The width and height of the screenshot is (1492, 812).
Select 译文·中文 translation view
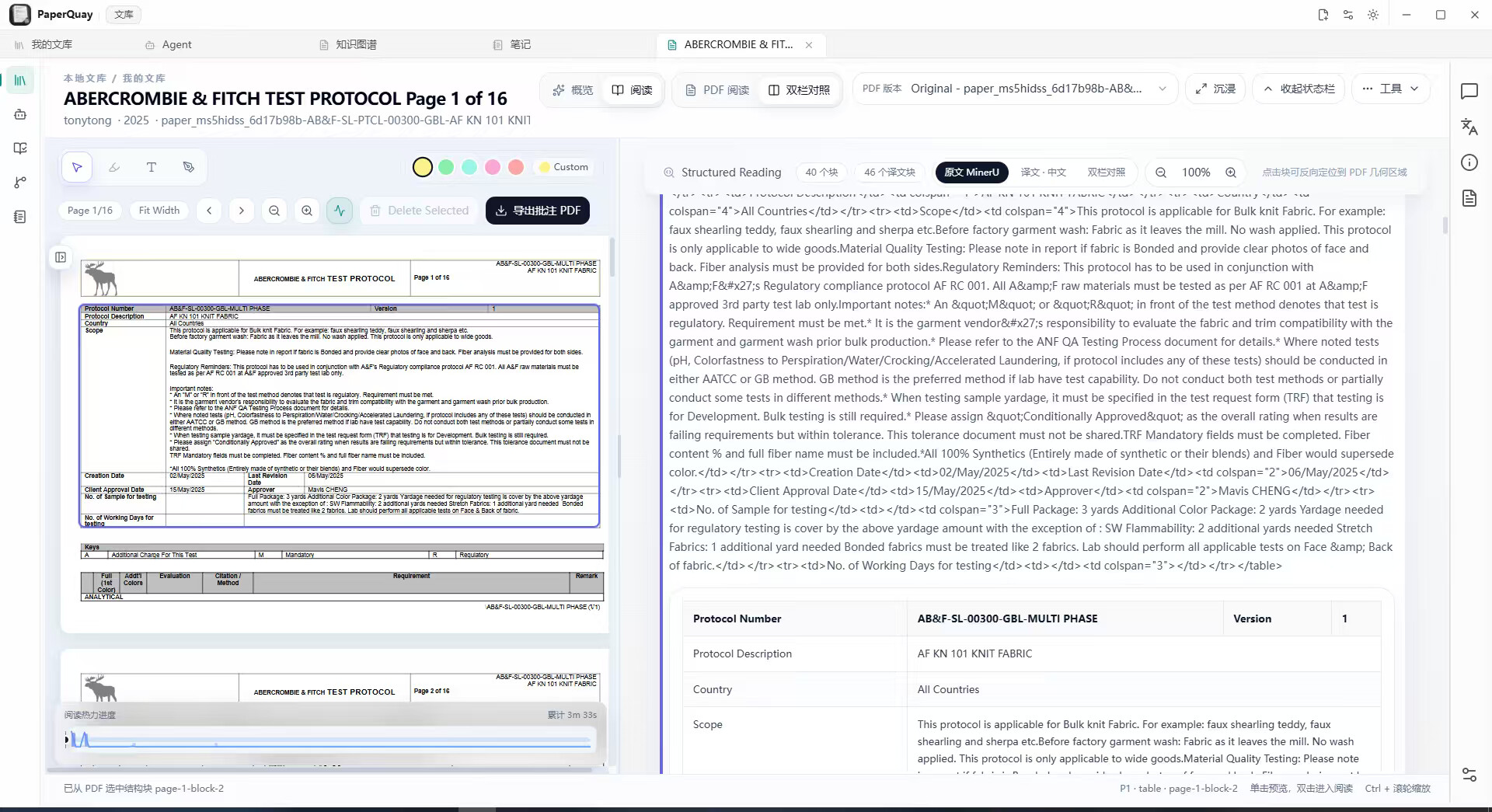point(1044,173)
